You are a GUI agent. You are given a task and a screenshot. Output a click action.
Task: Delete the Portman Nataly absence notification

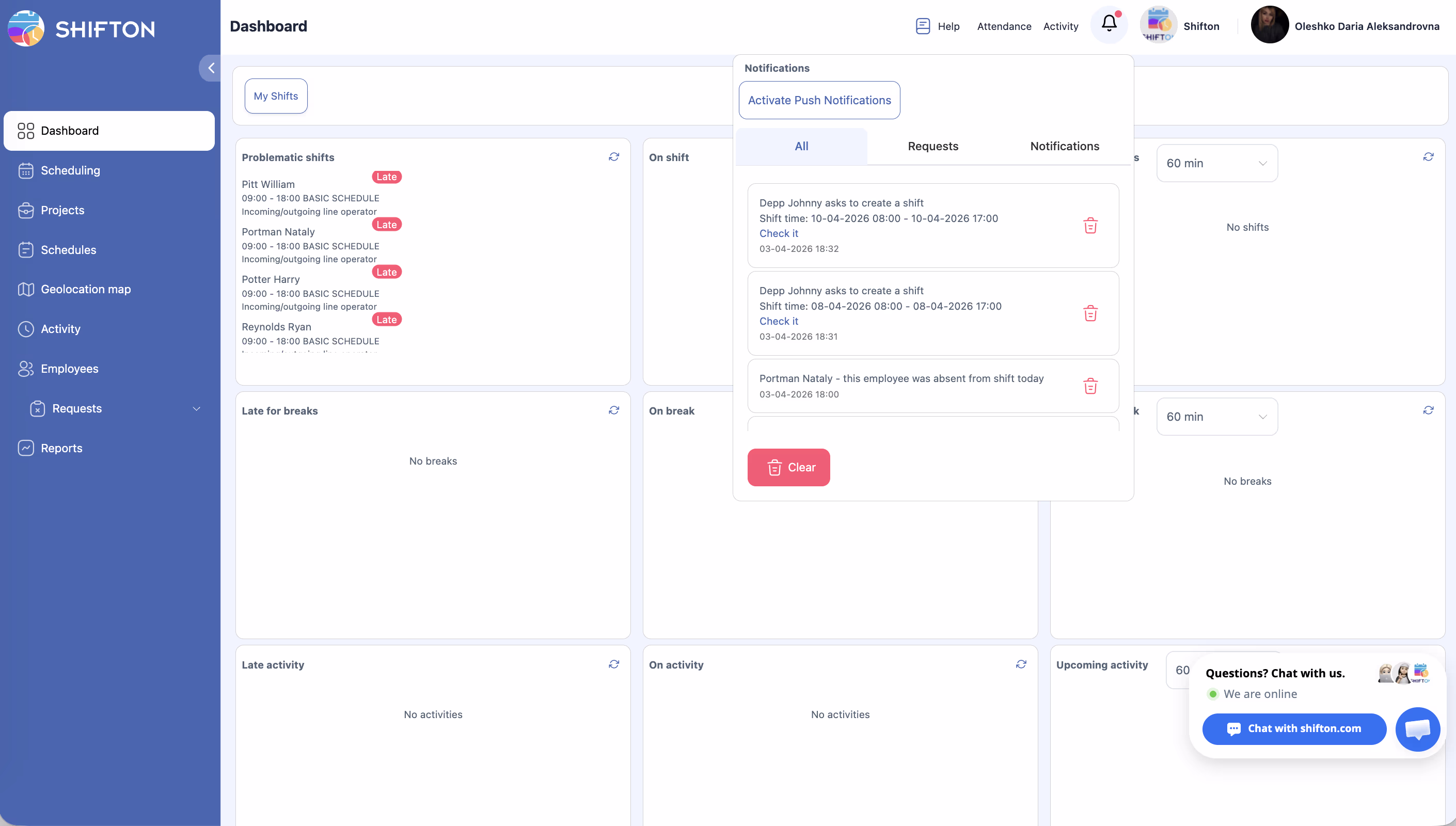tap(1090, 386)
